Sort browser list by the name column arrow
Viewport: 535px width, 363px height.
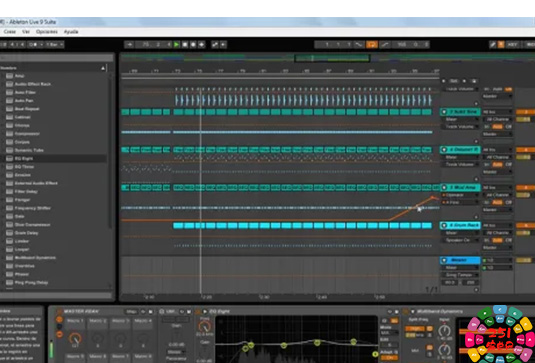coord(103,68)
